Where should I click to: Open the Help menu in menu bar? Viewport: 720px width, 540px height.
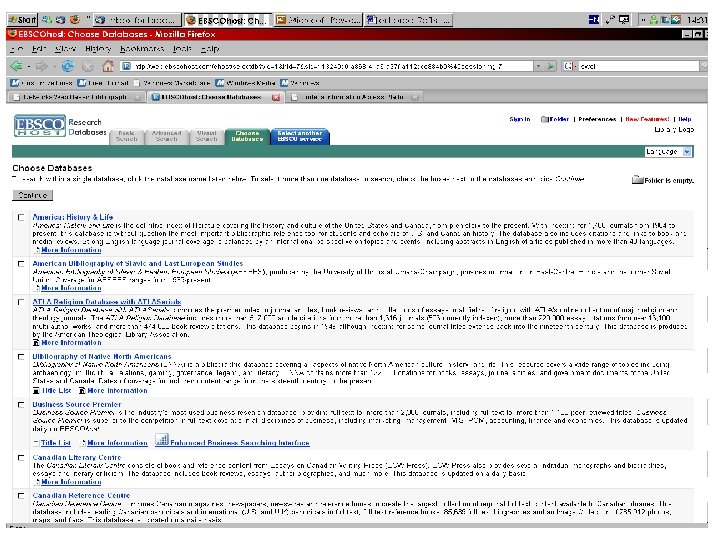pos(210,49)
